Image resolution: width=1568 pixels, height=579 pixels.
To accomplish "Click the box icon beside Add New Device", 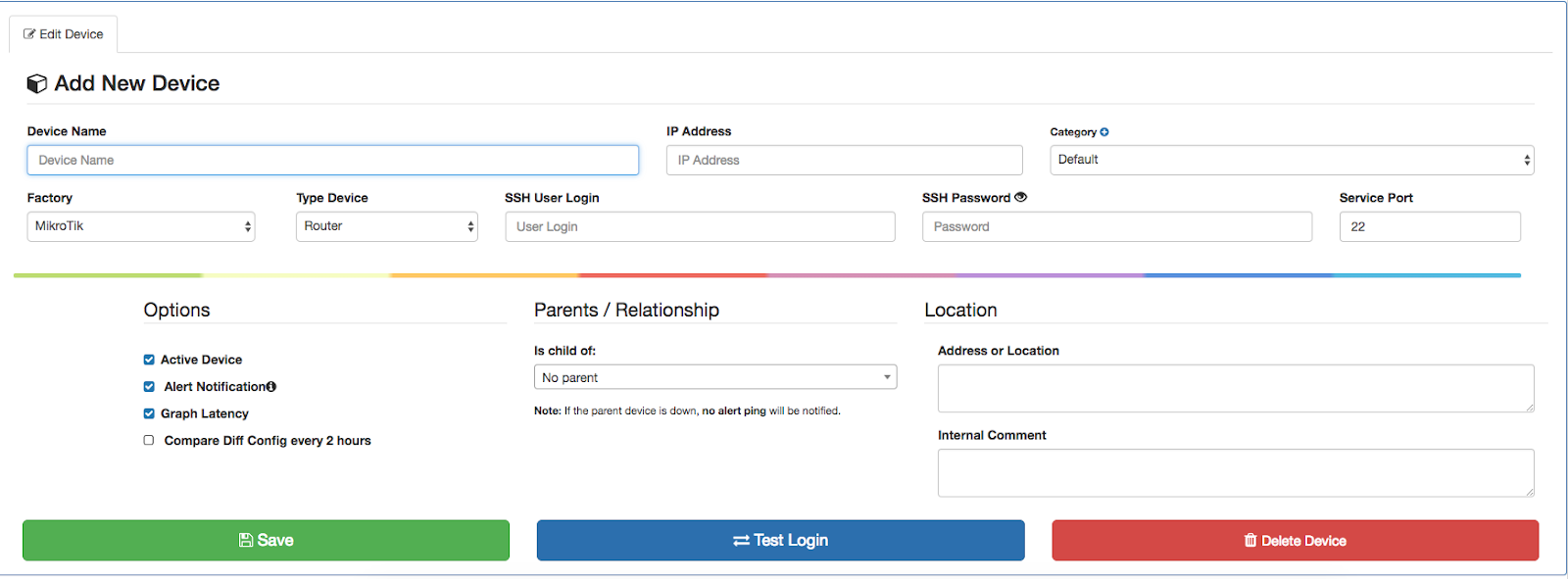I will (x=37, y=83).
